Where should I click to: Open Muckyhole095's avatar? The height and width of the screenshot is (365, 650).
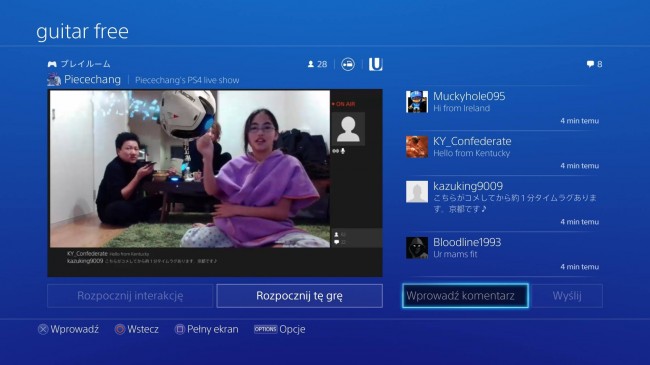[x=417, y=102]
